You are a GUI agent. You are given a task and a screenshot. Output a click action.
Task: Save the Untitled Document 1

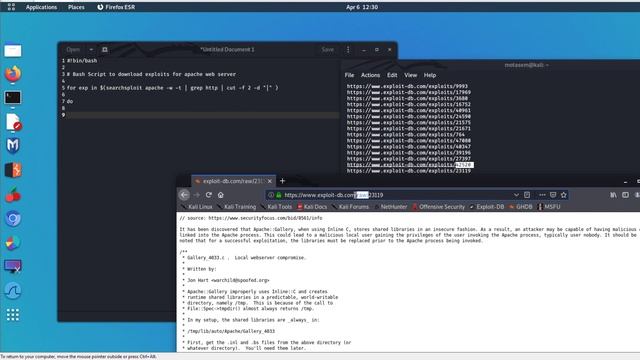(327, 49)
